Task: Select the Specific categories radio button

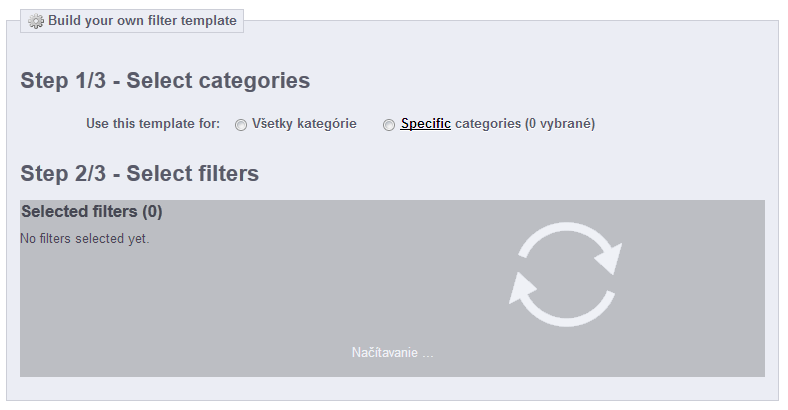Action: tap(388, 125)
